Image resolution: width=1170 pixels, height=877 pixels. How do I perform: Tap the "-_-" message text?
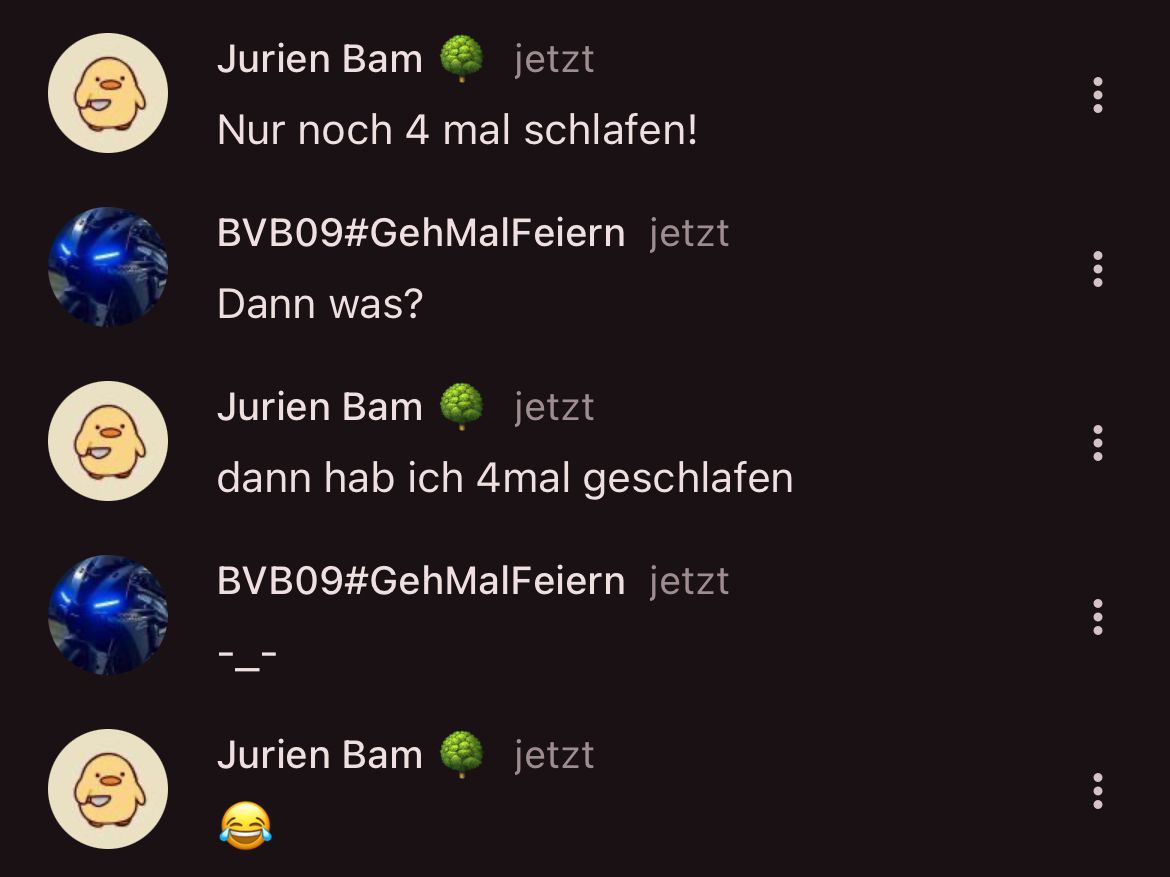[248, 657]
